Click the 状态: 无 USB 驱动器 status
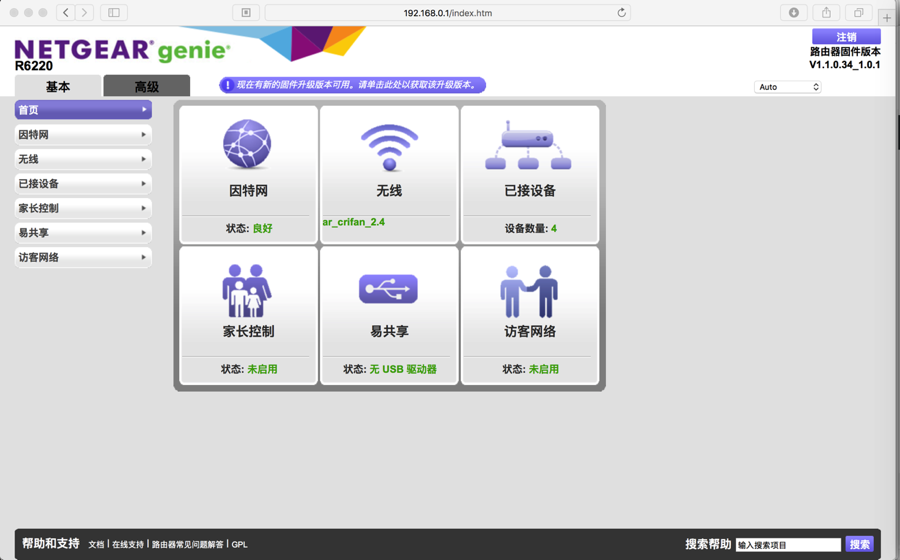This screenshot has height=560, width=900. 390,369
